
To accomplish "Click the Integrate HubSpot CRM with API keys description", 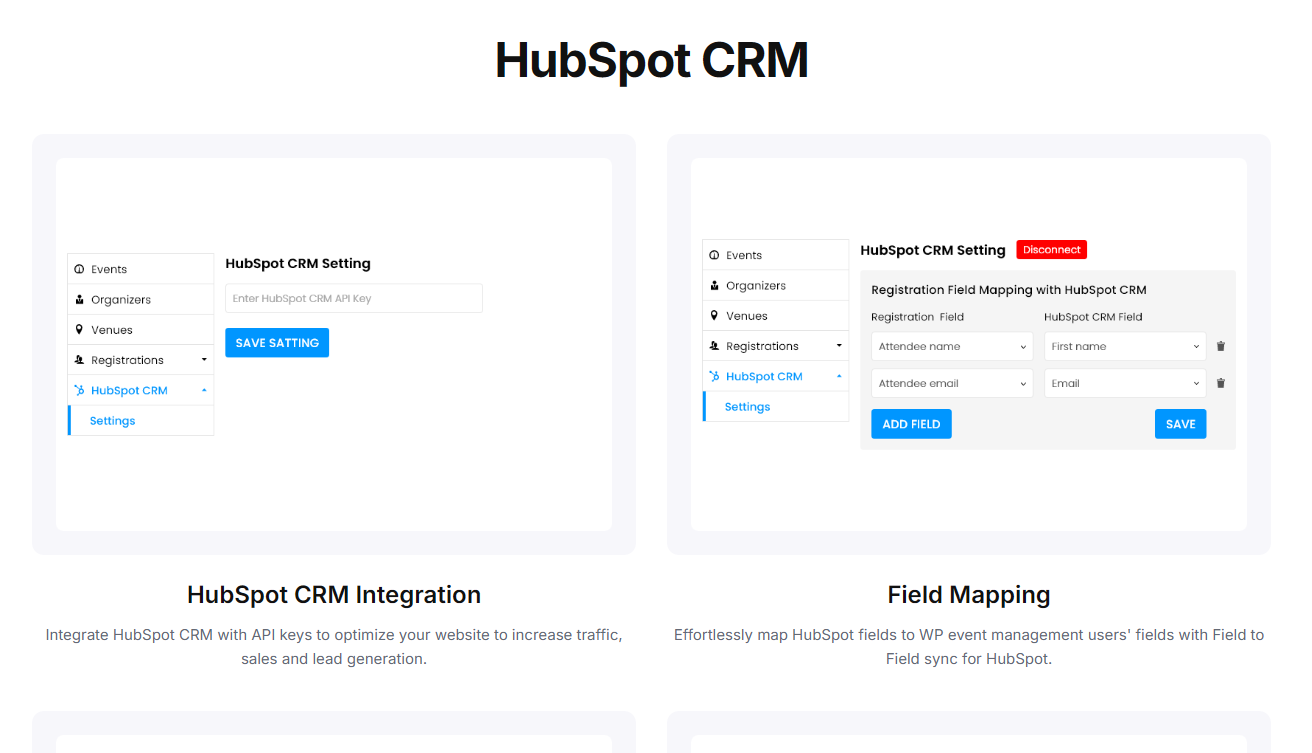I will point(334,647).
